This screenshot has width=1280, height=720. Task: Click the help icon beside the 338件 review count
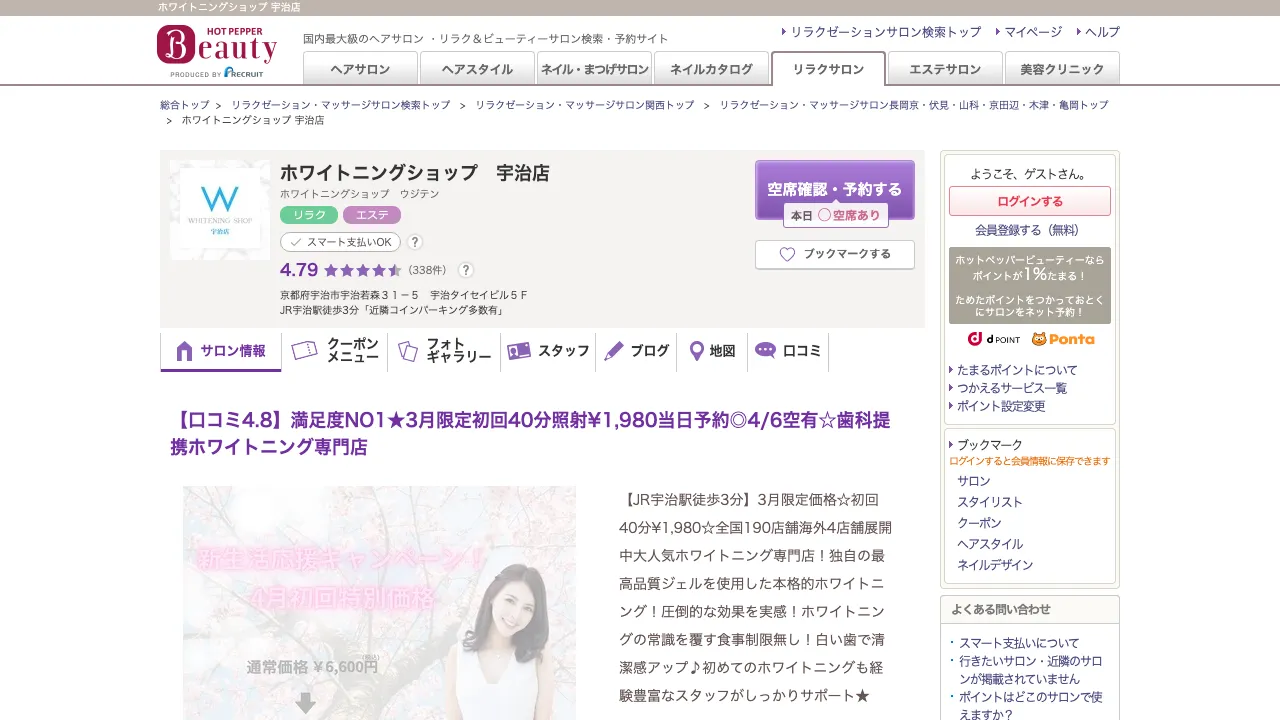[x=466, y=270]
